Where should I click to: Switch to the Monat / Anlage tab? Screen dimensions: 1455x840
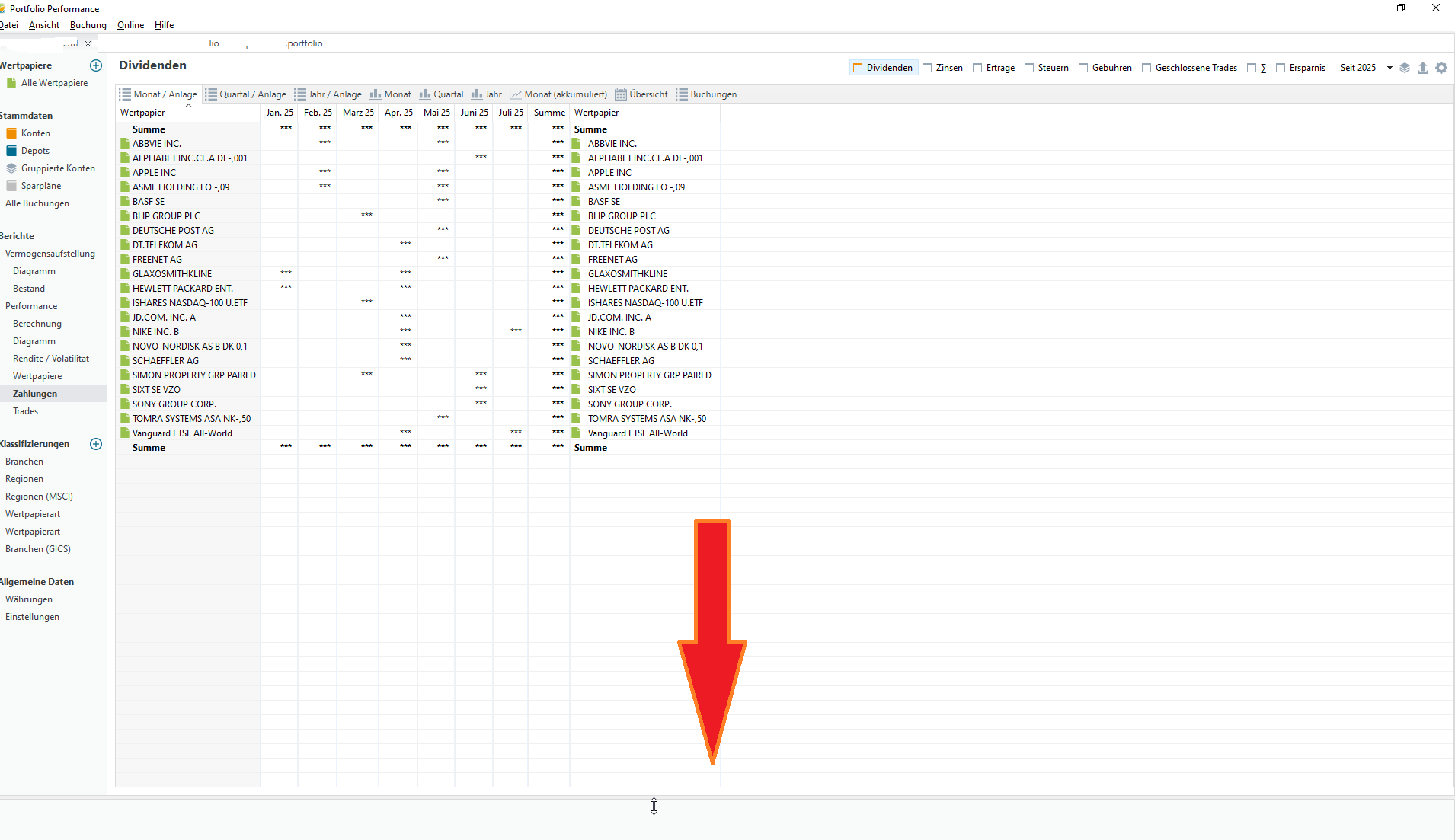click(x=158, y=94)
